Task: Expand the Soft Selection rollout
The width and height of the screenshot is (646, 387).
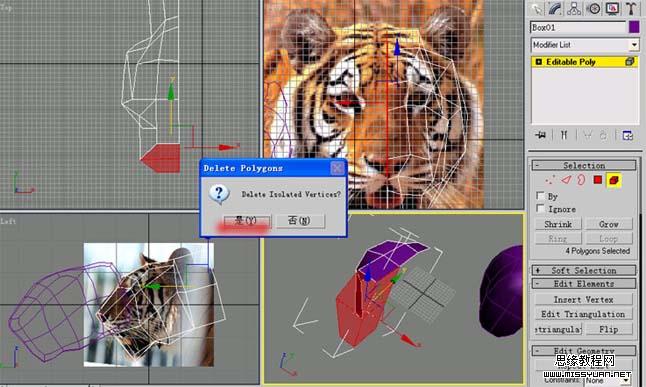Action: pos(584,270)
